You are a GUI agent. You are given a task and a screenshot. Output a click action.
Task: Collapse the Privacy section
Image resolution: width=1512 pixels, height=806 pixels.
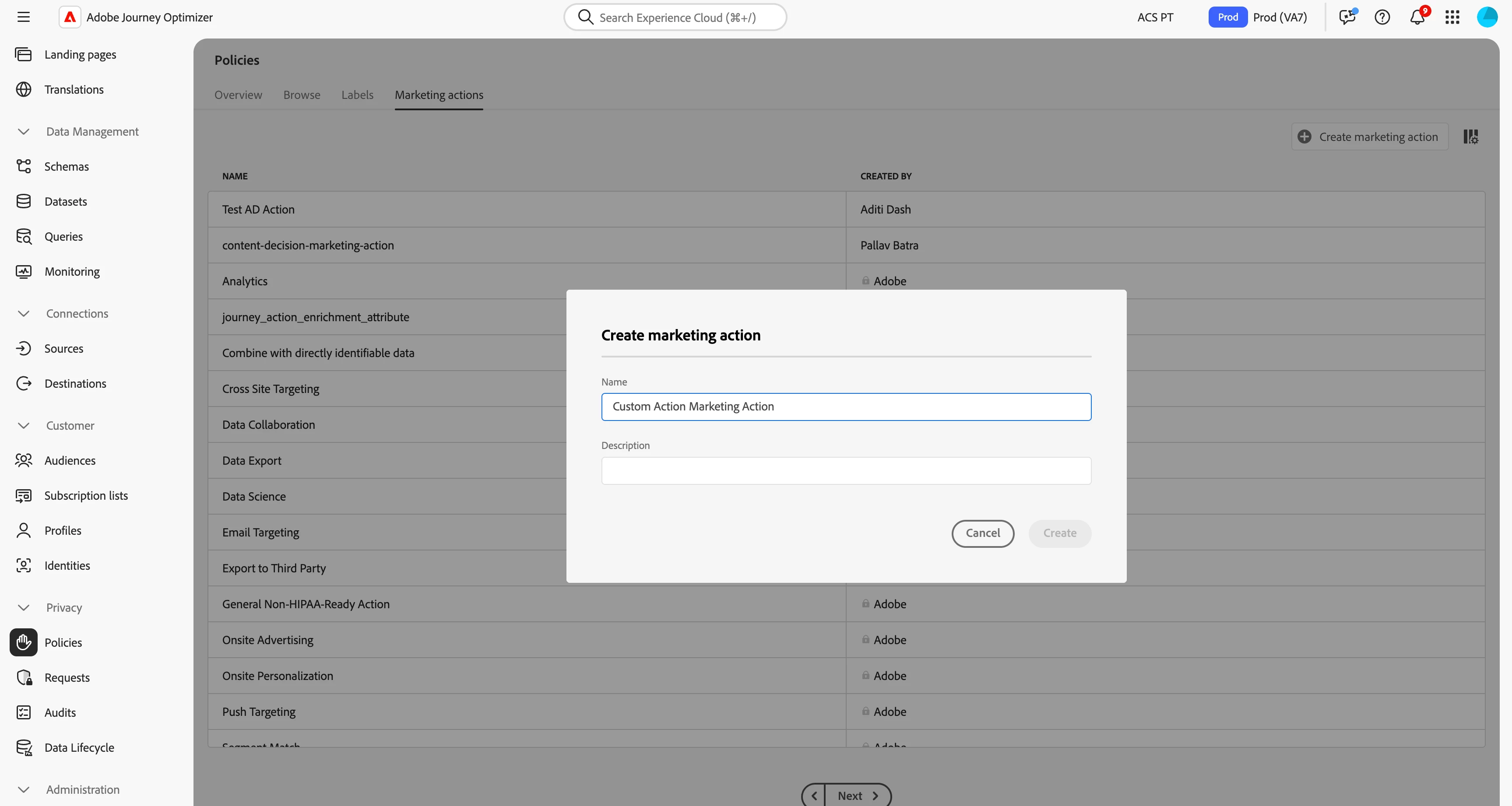[x=24, y=607]
